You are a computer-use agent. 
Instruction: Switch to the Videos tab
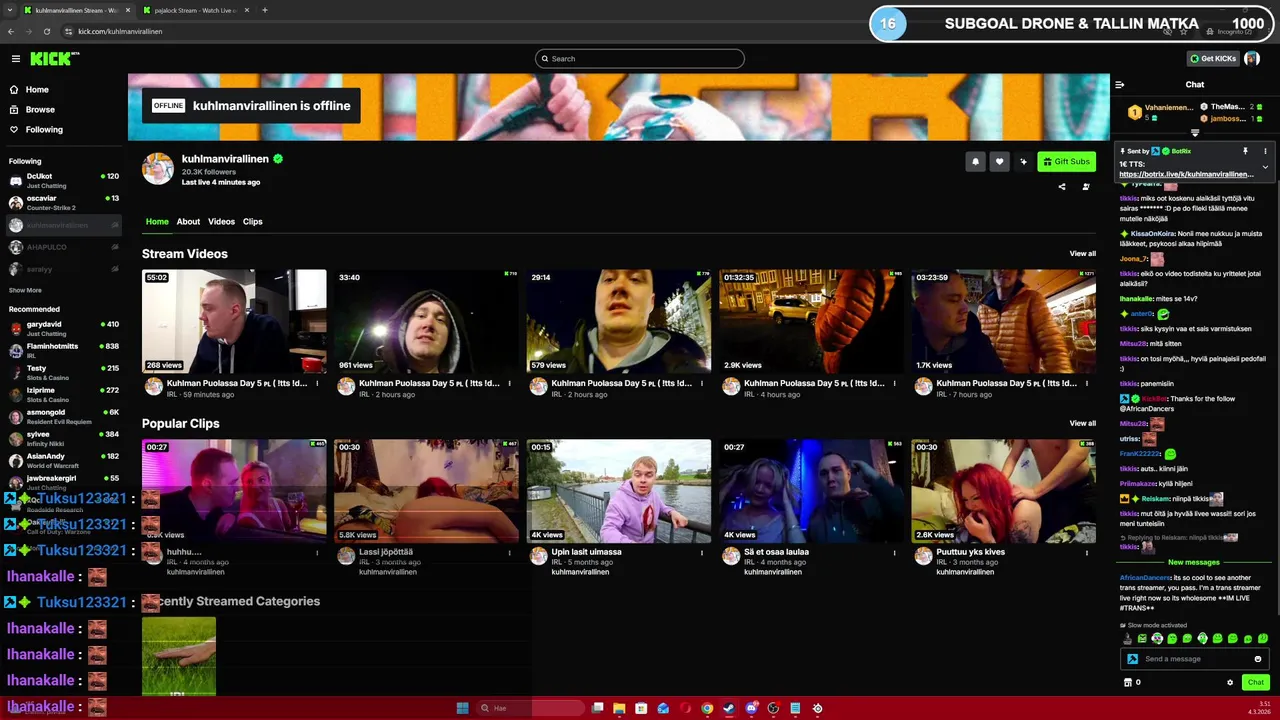point(221,222)
